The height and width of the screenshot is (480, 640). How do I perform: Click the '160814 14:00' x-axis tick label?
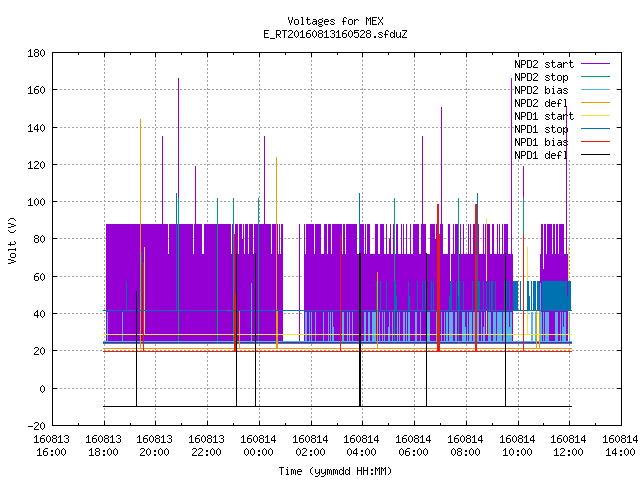[620, 446]
